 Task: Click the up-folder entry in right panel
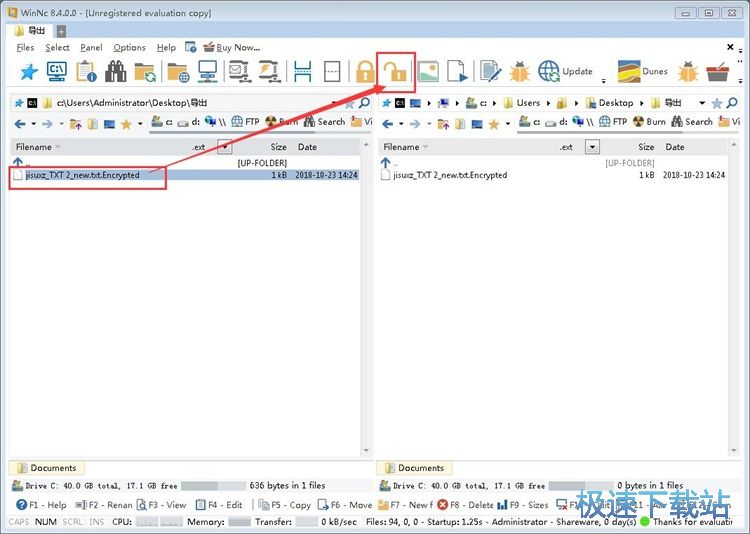click(x=553, y=163)
